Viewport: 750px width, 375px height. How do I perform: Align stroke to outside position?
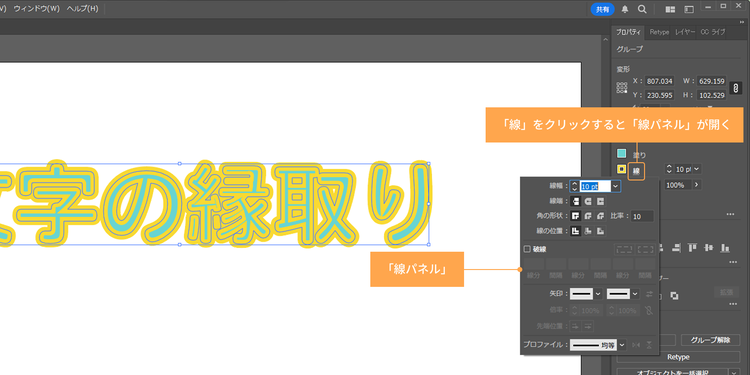tap(601, 231)
